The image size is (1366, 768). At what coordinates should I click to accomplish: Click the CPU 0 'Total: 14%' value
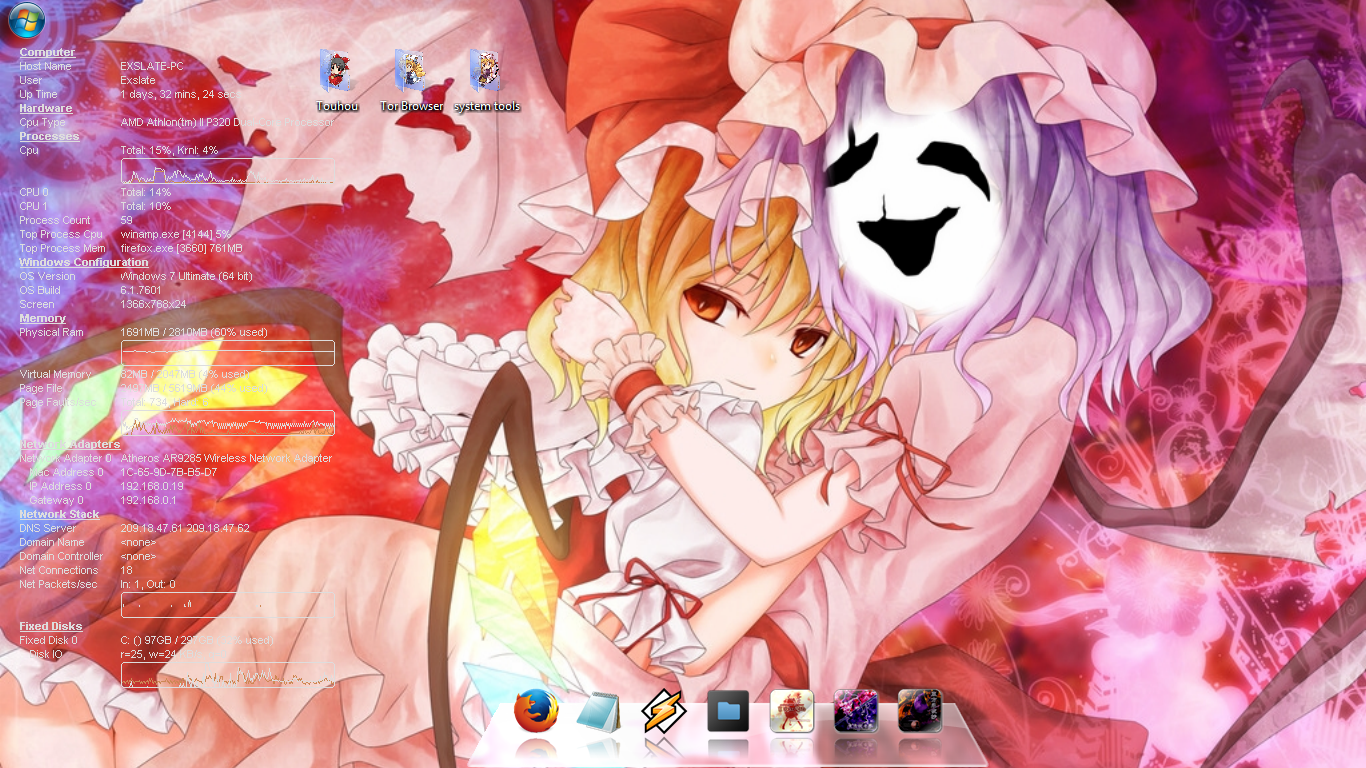coord(146,192)
